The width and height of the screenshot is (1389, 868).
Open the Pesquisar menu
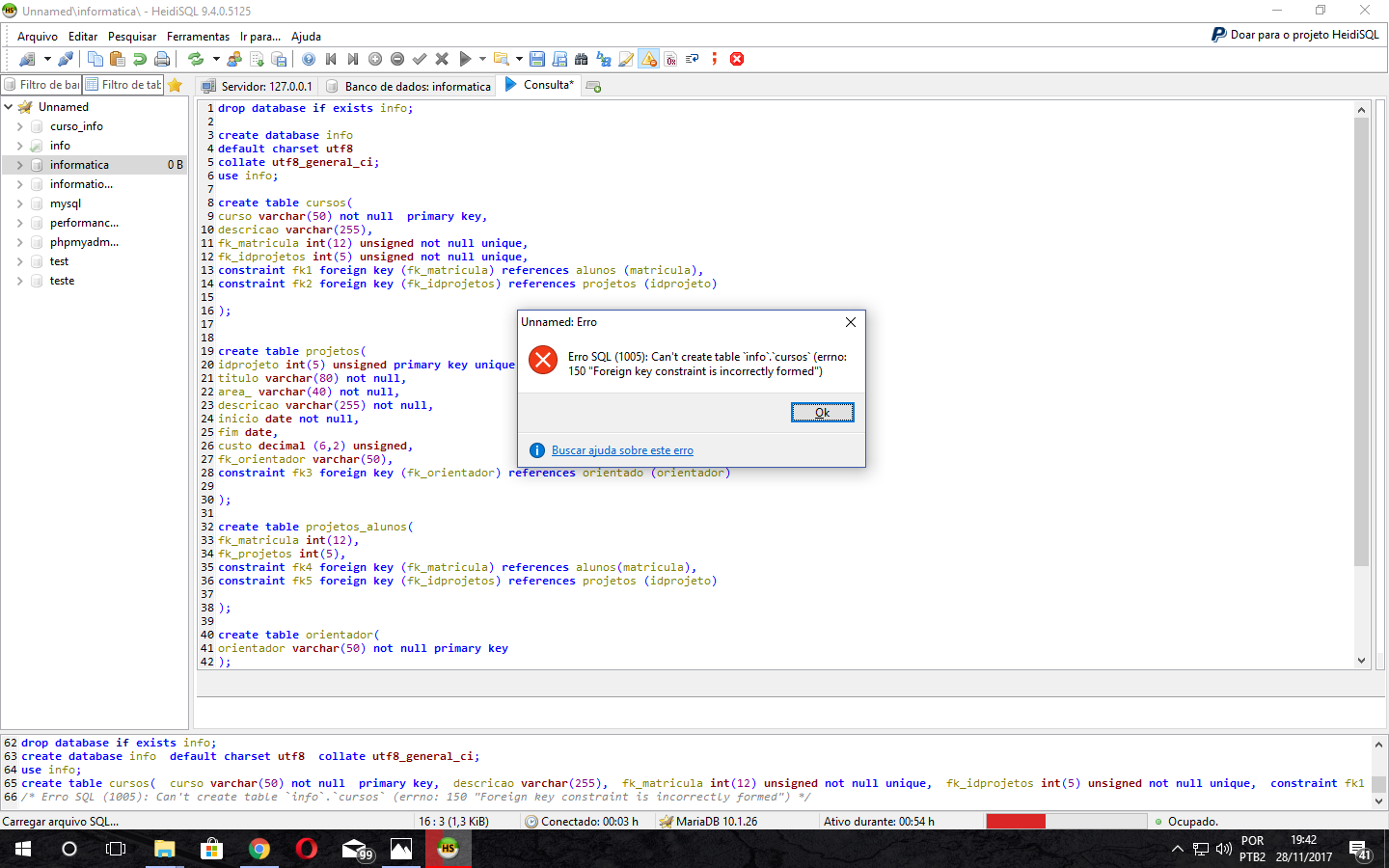click(x=132, y=37)
